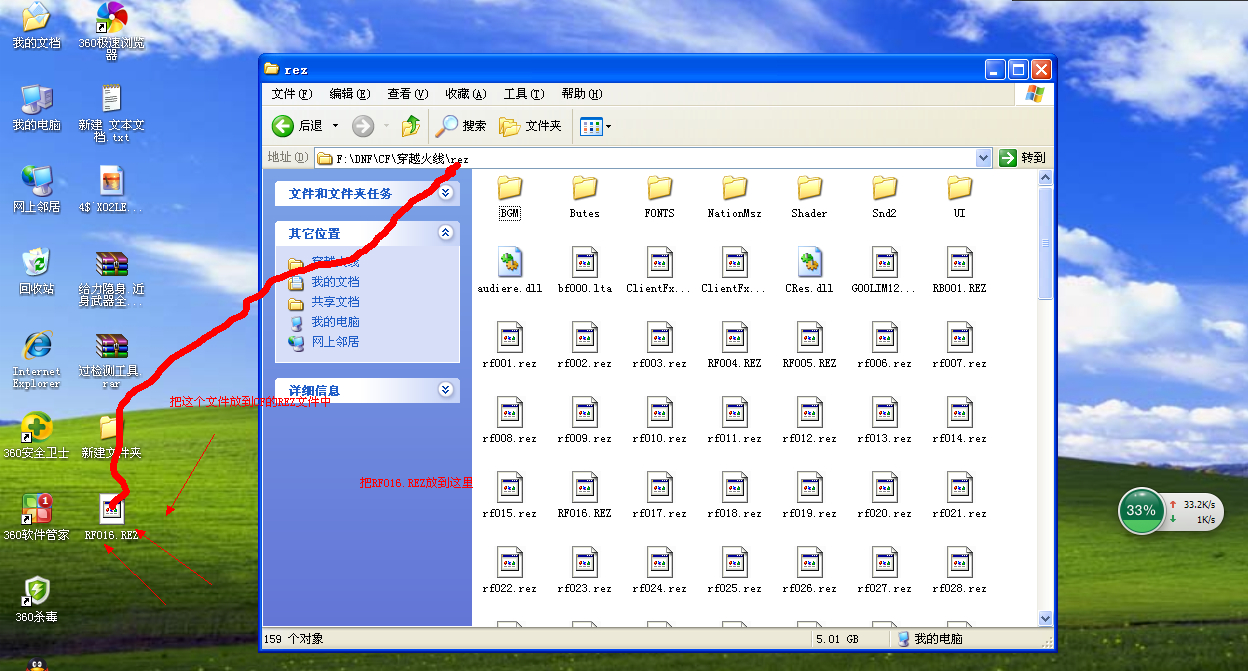Open the 文件(F) menu

coord(292,94)
